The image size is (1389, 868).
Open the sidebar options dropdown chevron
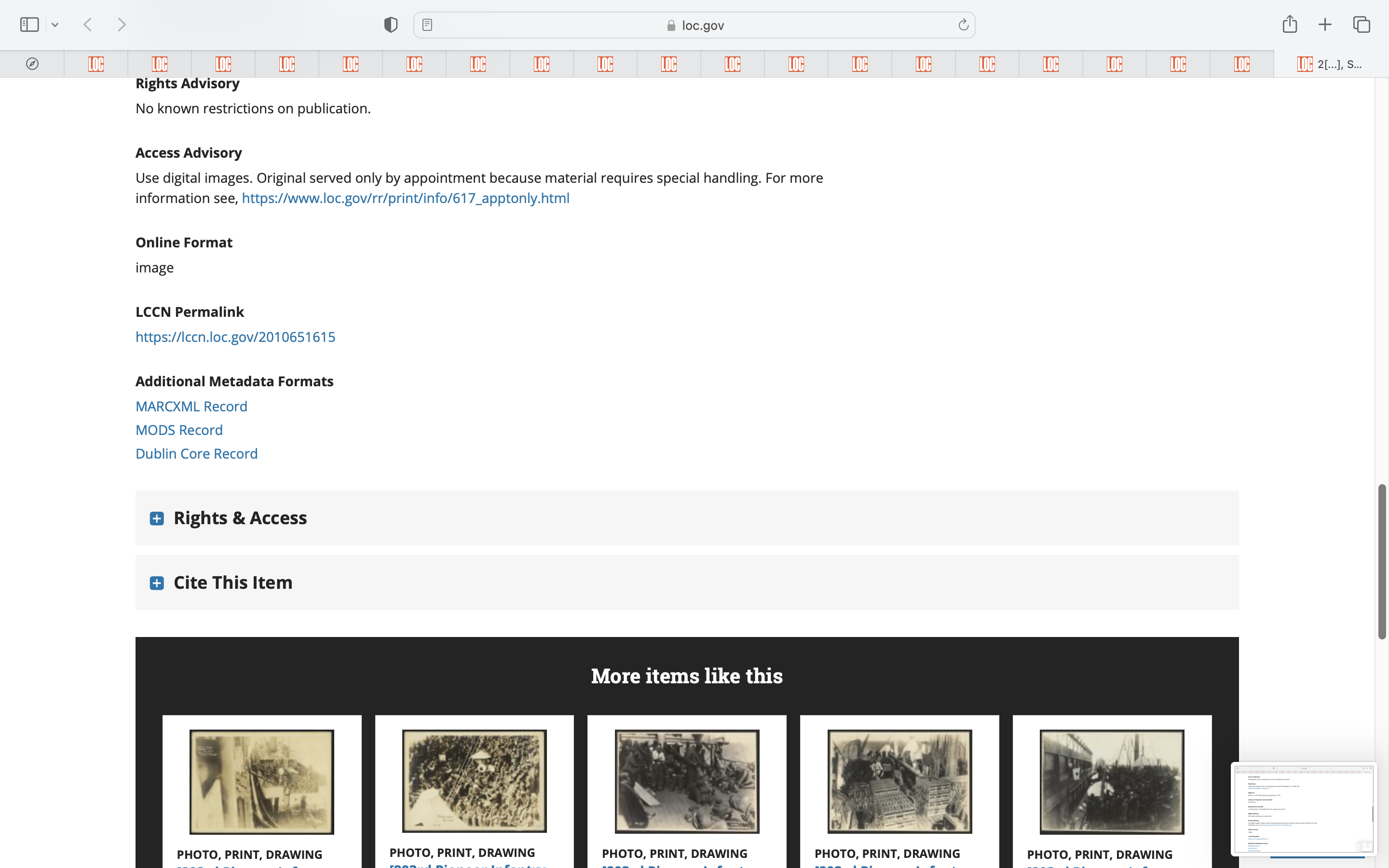click(55, 25)
